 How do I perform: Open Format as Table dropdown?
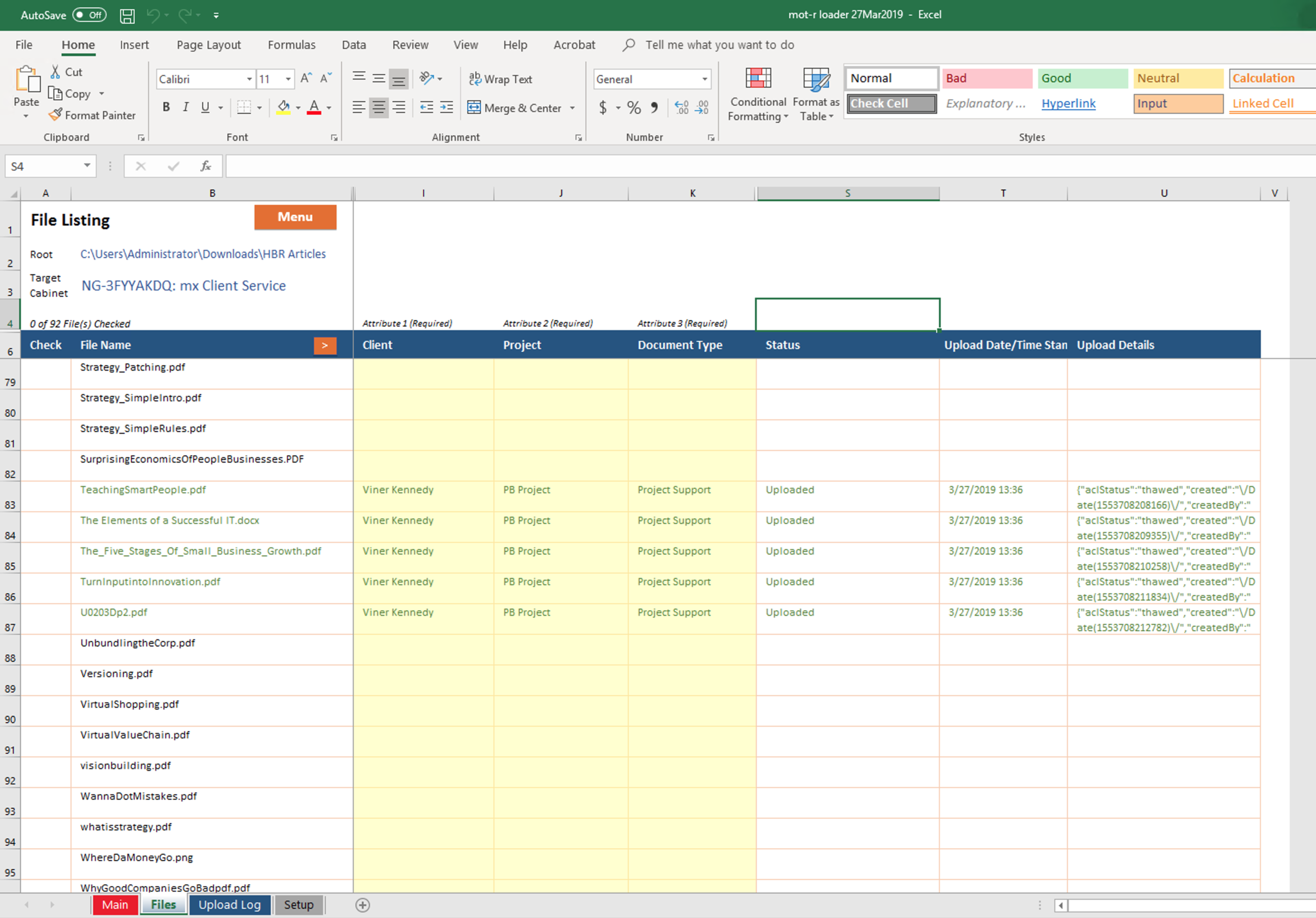(816, 95)
